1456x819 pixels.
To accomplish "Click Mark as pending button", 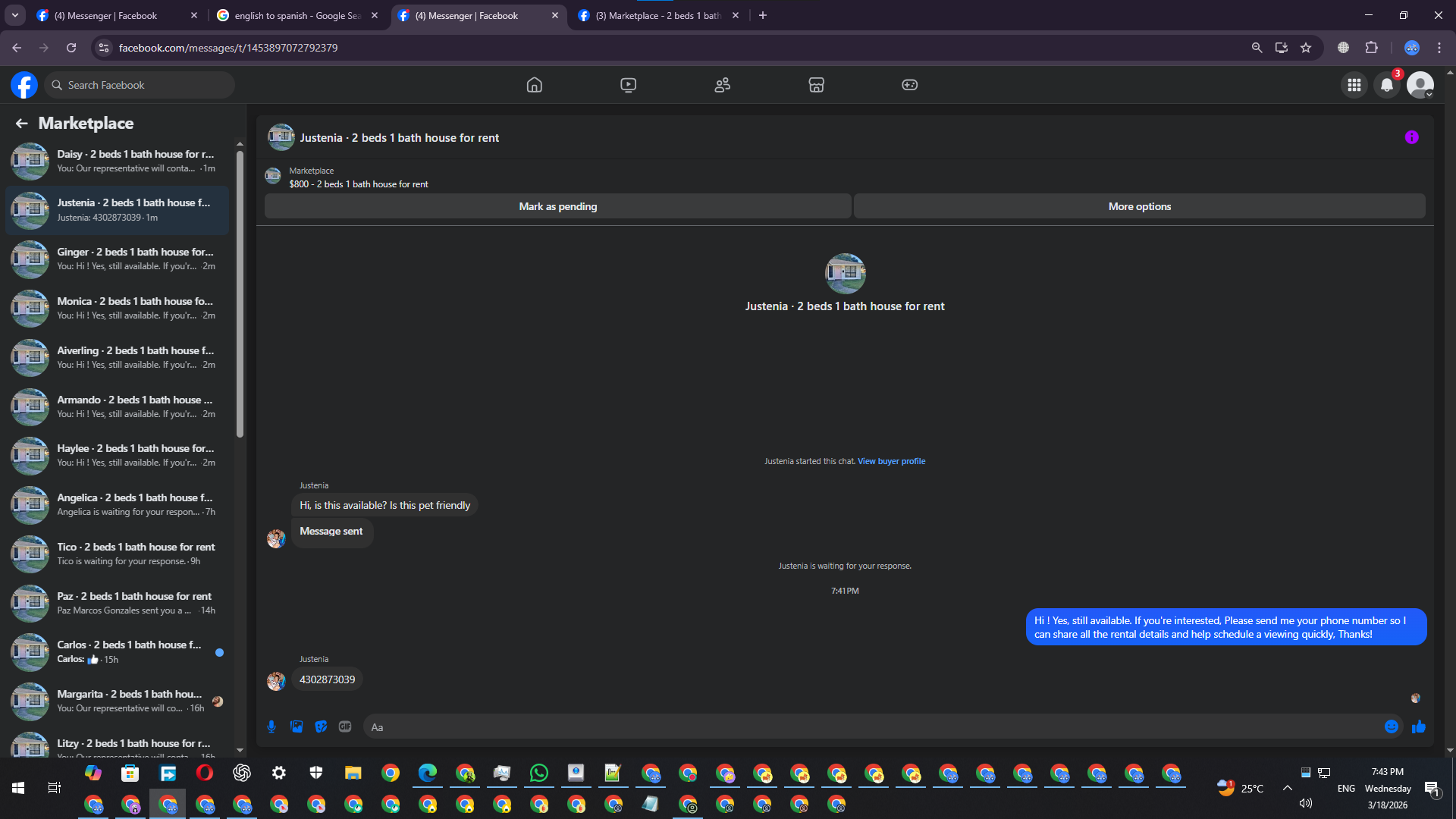I will [x=557, y=206].
